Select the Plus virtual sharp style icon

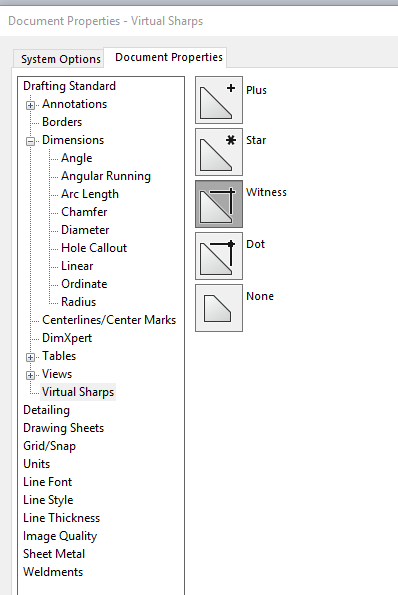click(x=219, y=100)
